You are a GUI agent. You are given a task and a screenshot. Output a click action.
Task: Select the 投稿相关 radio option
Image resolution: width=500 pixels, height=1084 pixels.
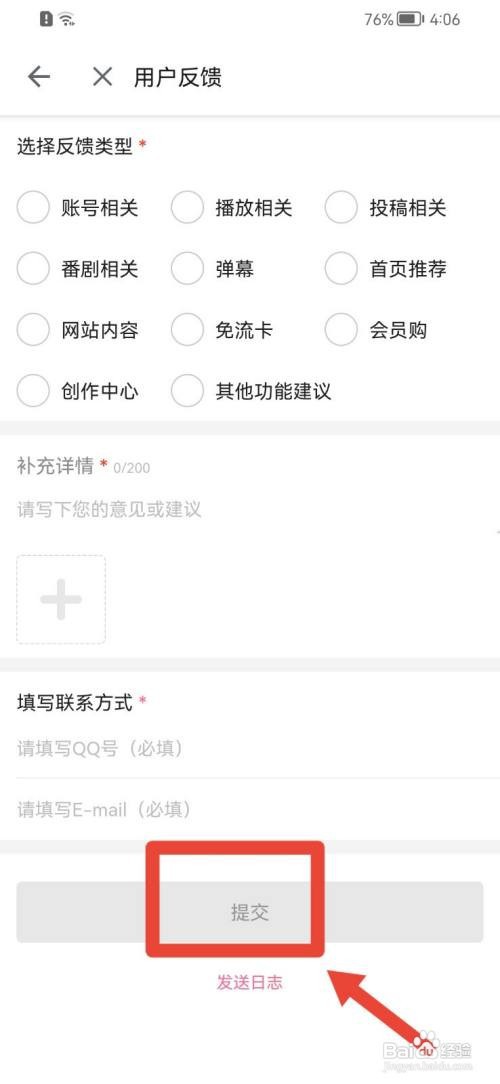pos(341,207)
